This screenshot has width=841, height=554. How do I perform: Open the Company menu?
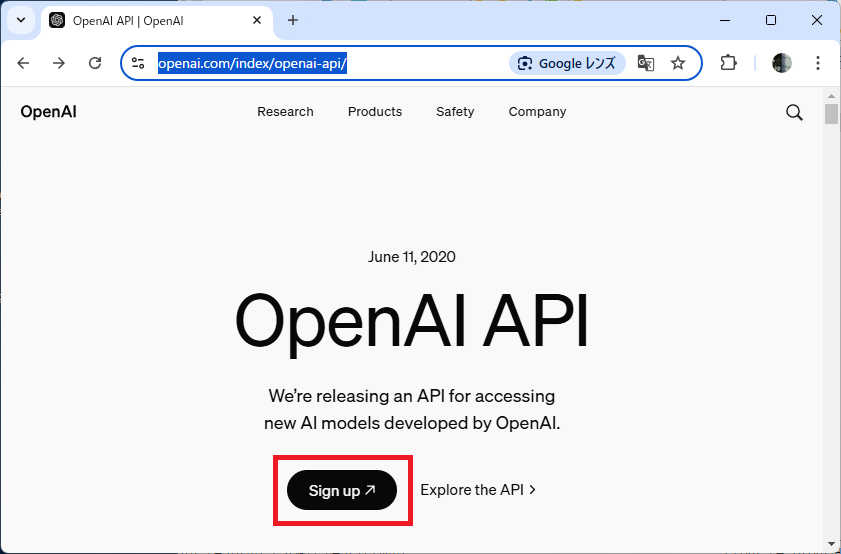point(537,112)
